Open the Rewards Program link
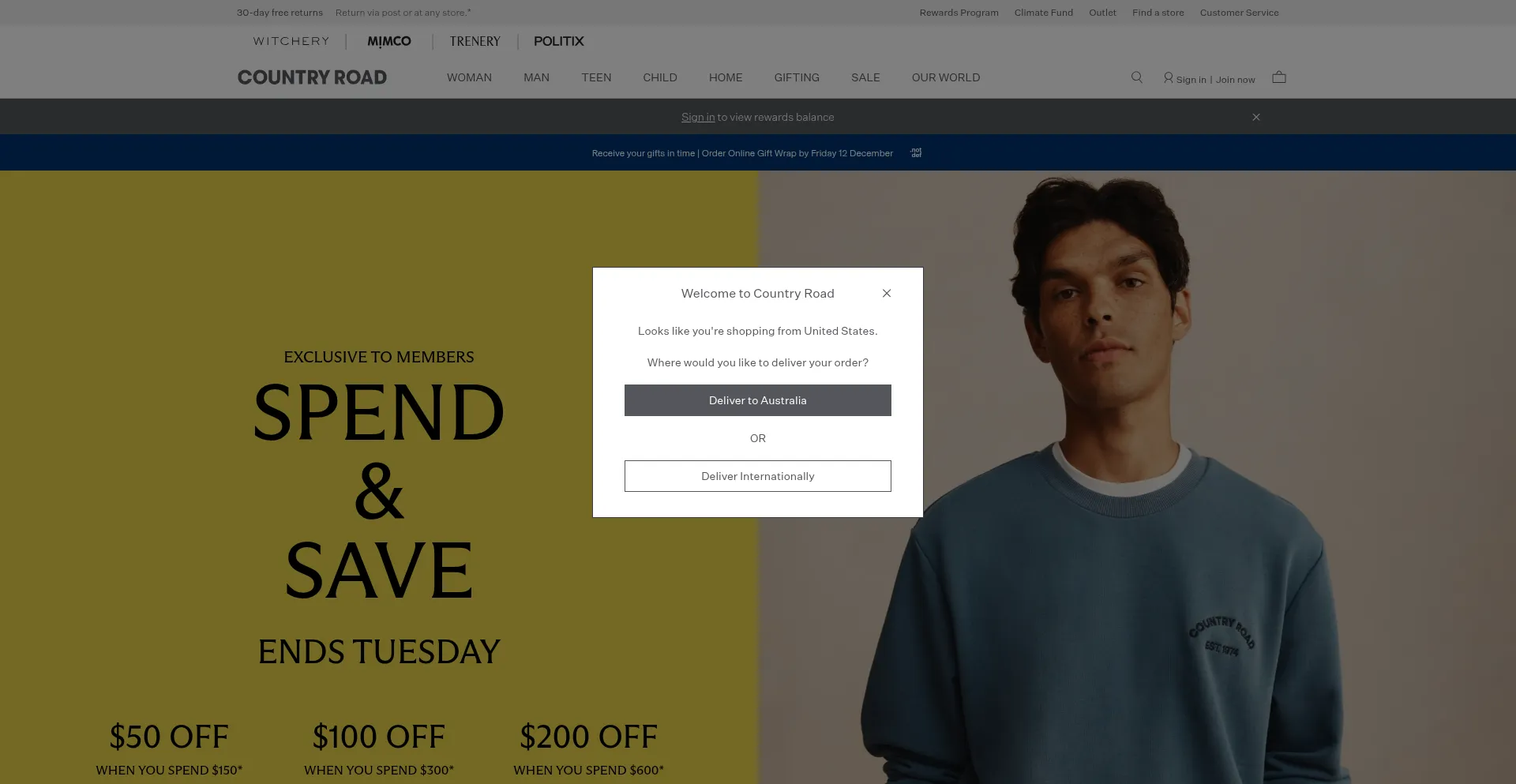Screen dimensions: 1516x784 (959, 13)
